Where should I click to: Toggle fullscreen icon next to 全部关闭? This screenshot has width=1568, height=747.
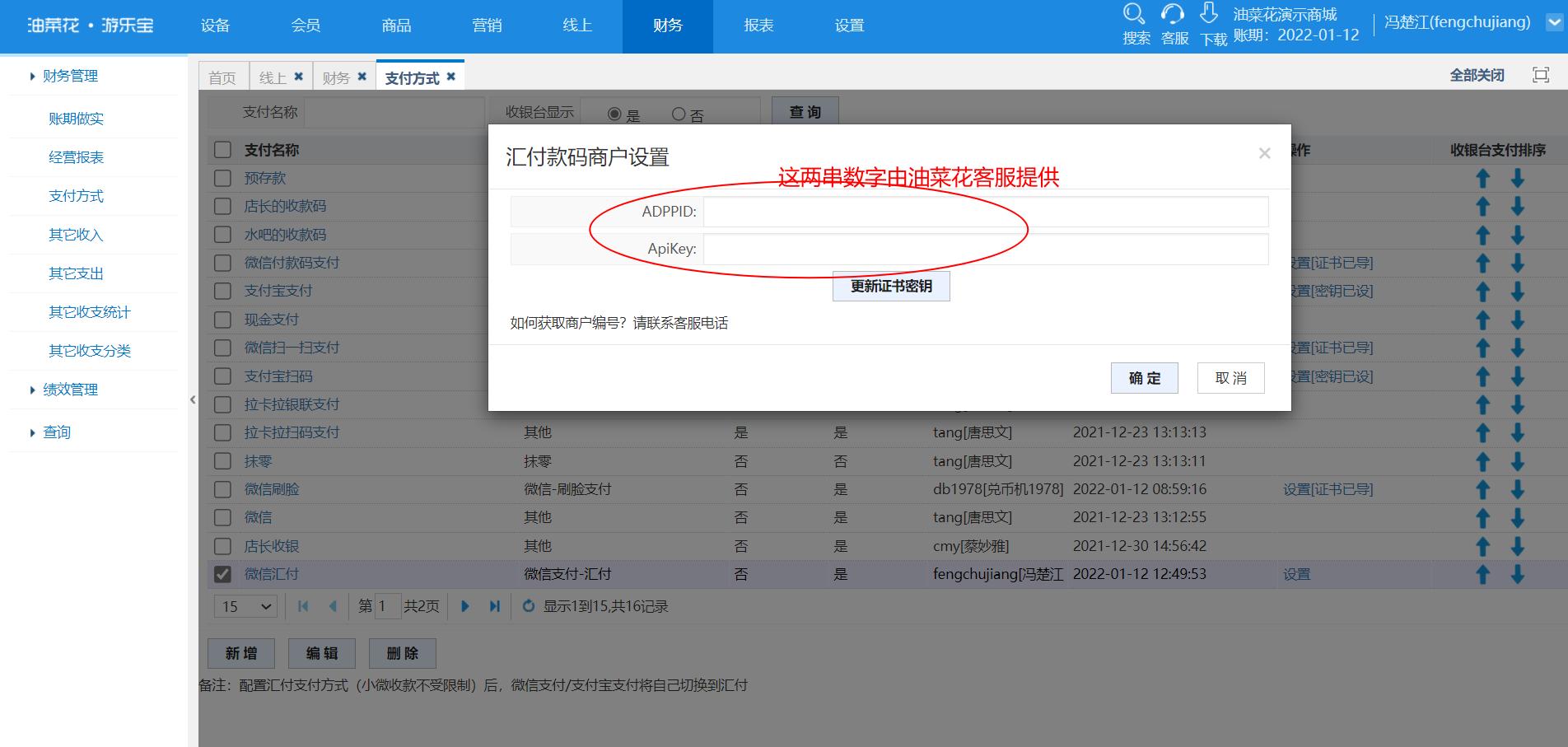click(x=1541, y=75)
